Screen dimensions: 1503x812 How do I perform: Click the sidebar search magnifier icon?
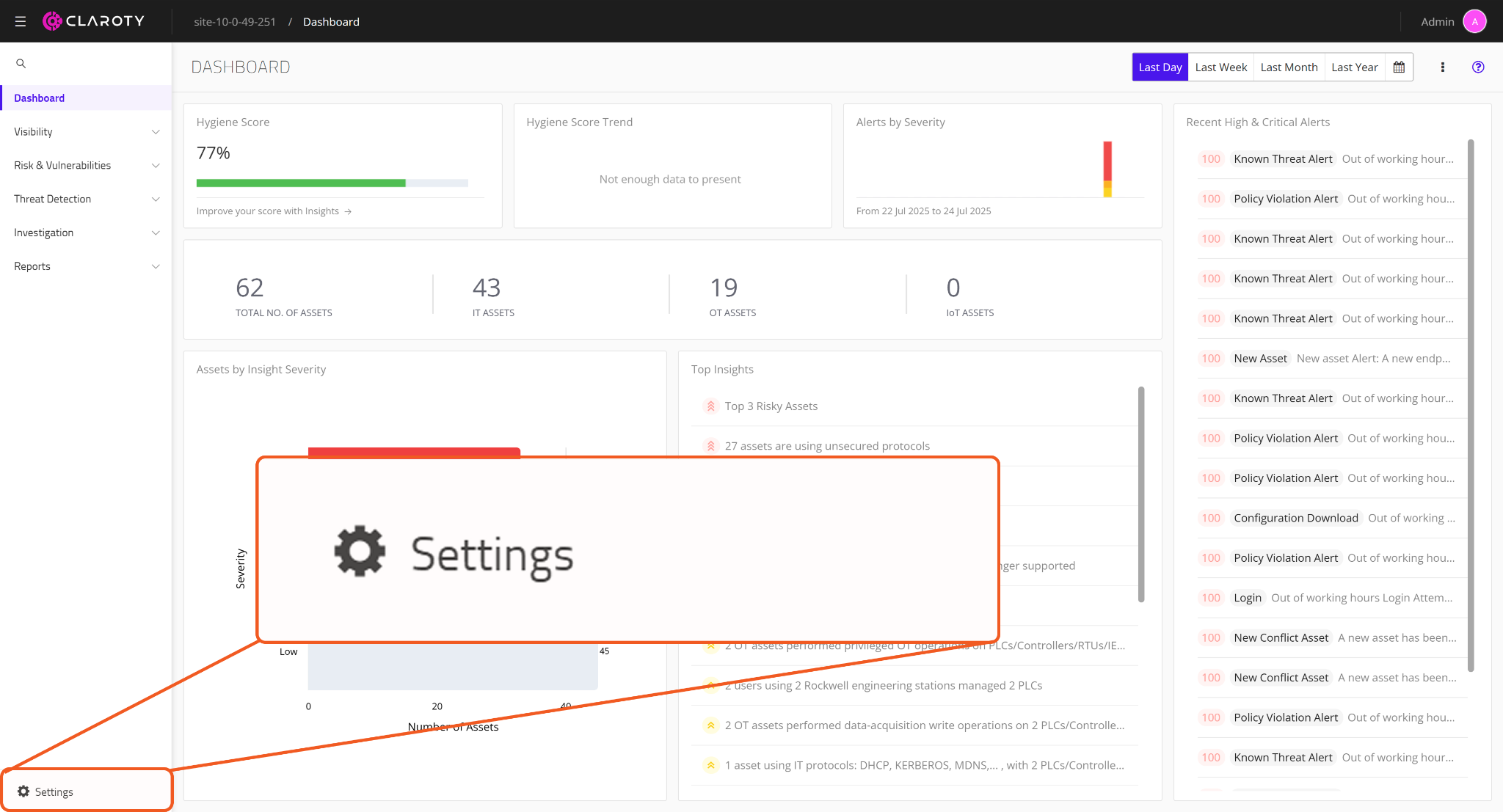(x=21, y=64)
